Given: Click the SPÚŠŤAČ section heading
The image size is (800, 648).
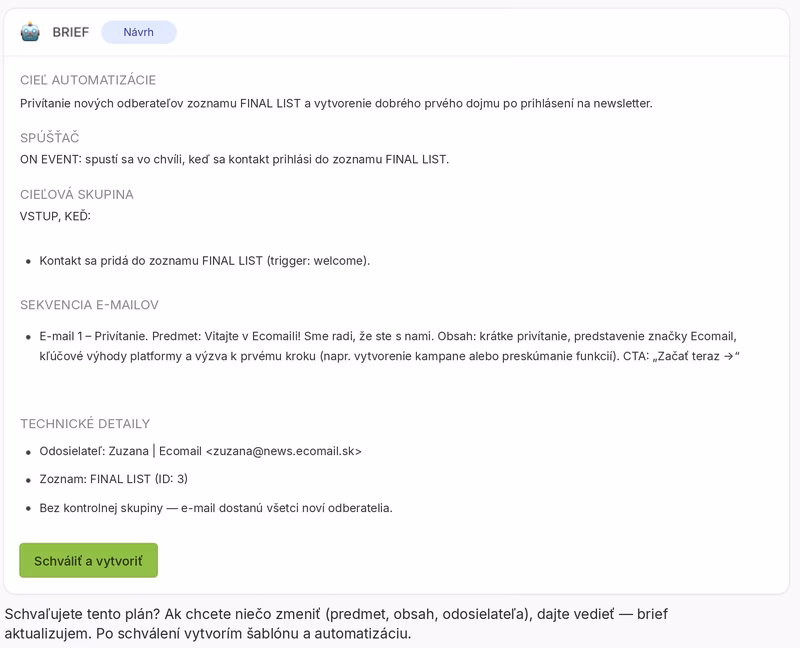Looking at the screenshot, I should pos(49,138).
